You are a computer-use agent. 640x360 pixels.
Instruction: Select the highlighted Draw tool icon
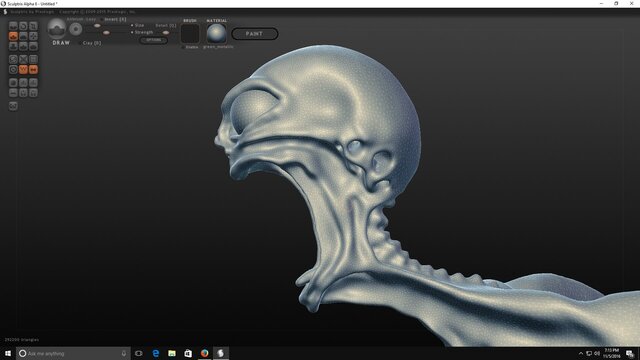13,36
